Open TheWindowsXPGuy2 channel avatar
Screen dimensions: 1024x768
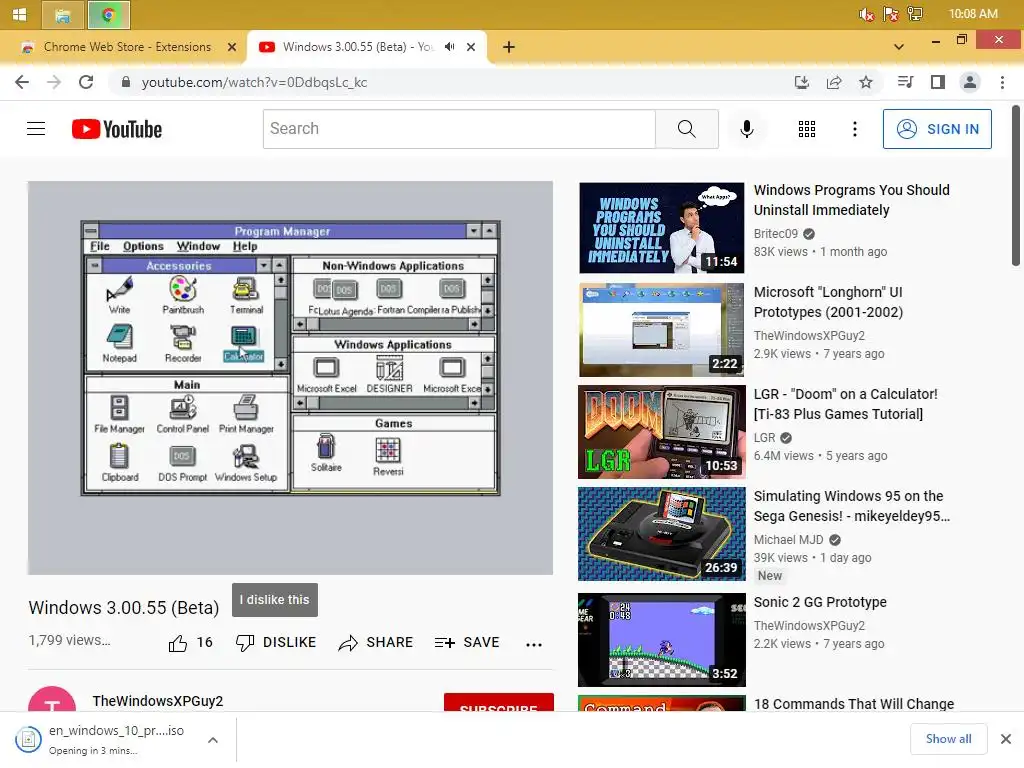pyautogui.click(x=52, y=700)
